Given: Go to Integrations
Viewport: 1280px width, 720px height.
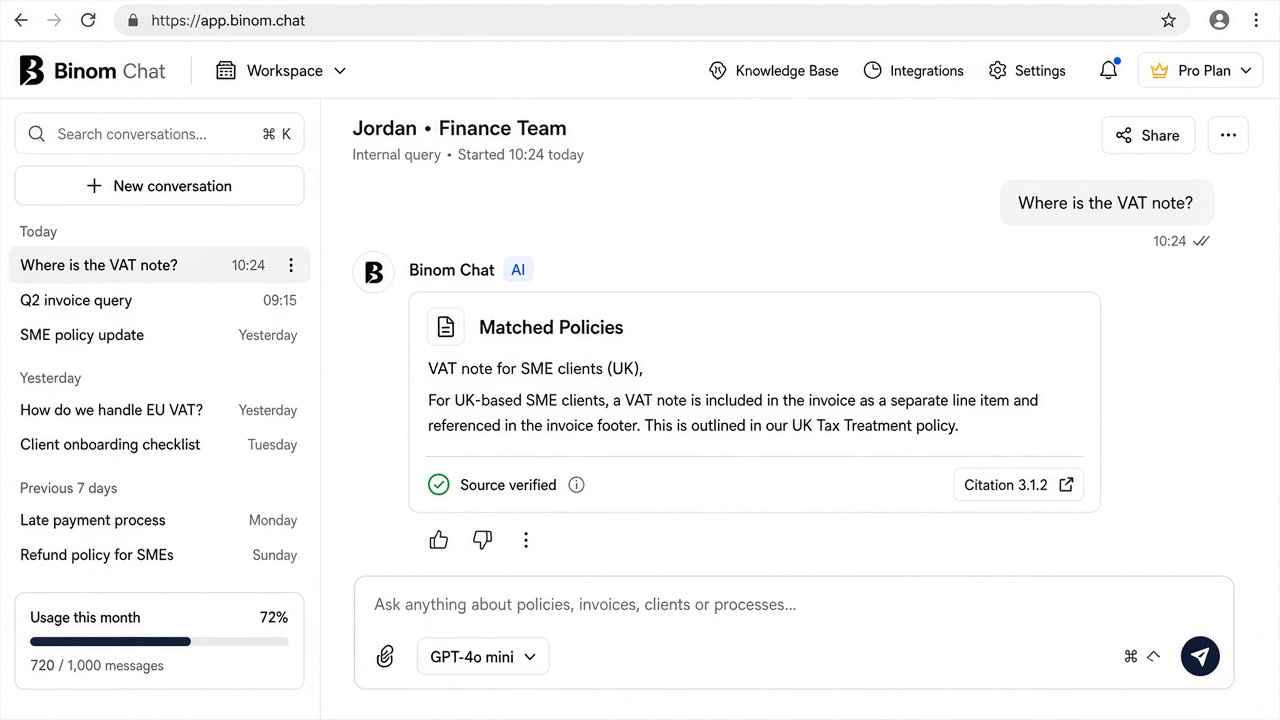Looking at the screenshot, I should tap(913, 71).
